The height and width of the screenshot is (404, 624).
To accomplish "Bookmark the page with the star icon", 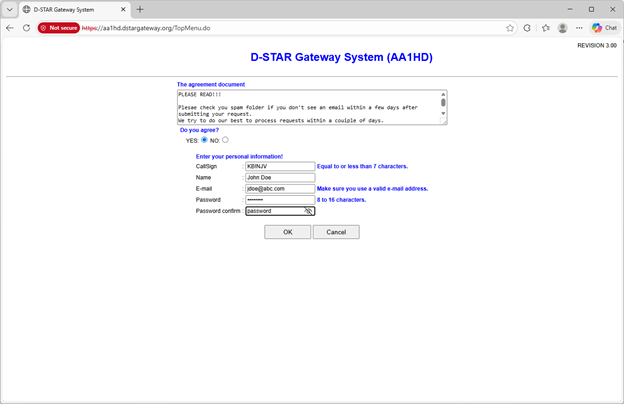I will [x=510, y=28].
